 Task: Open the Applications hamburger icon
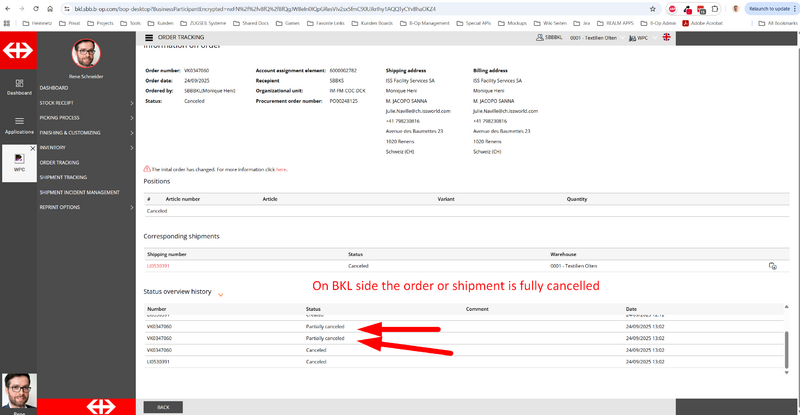[x=18, y=122]
